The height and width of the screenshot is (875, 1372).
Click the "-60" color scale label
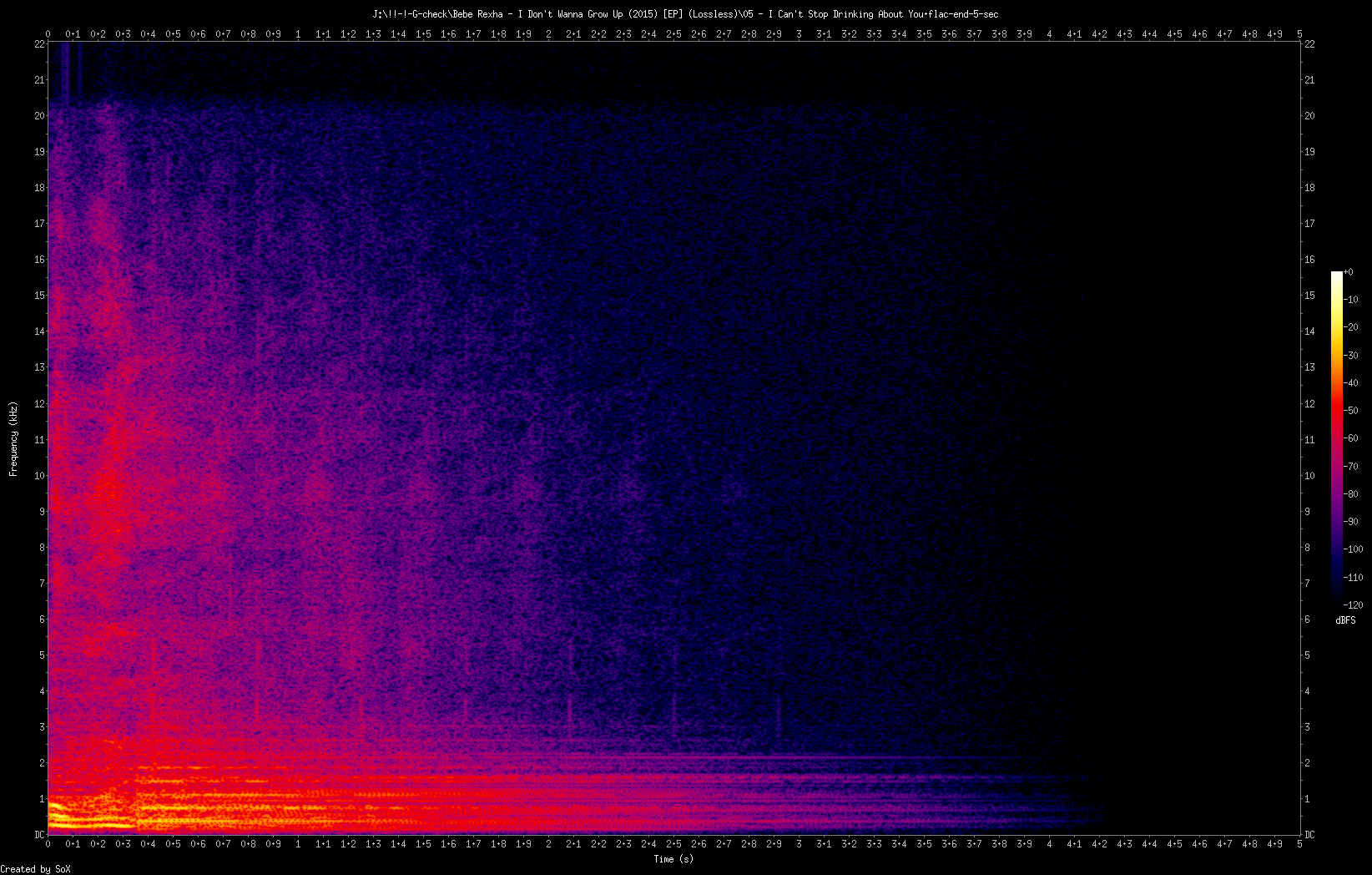coord(1351,438)
